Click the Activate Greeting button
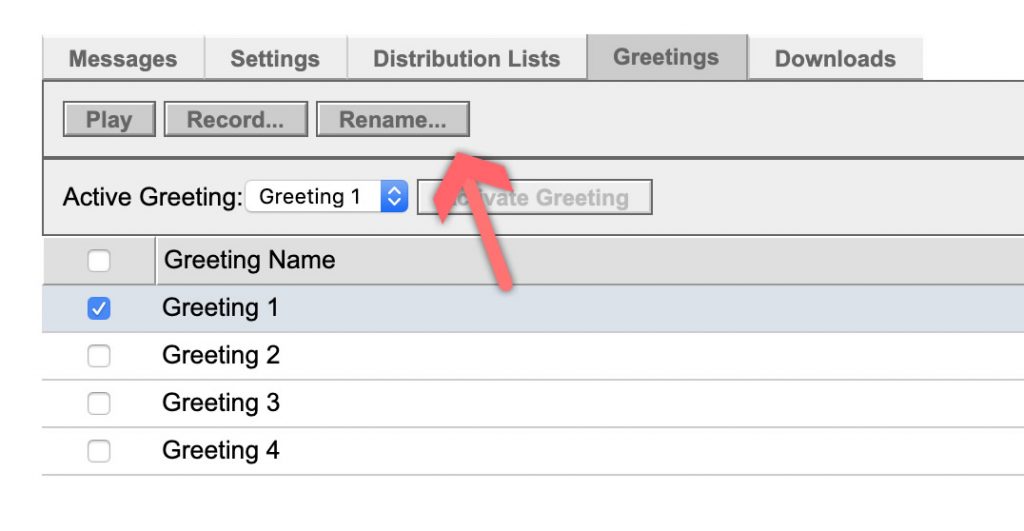Image resolution: width=1024 pixels, height=531 pixels. [x=534, y=197]
